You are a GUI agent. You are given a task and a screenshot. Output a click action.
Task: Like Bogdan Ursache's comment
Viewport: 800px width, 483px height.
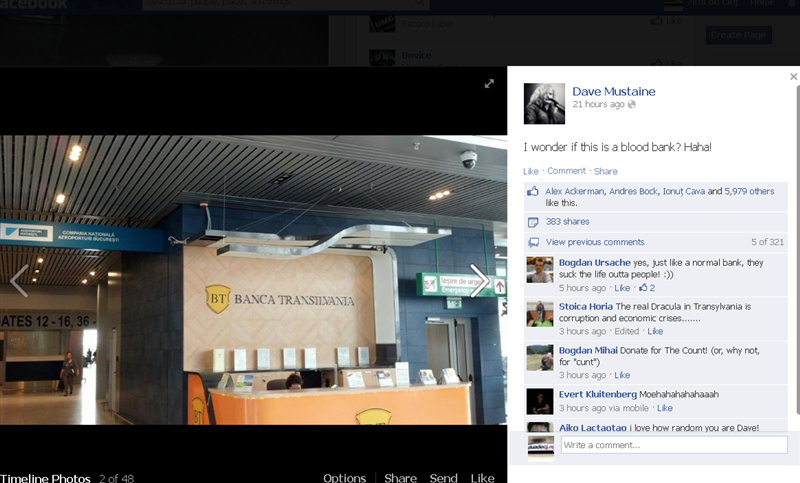tap(622, 288)
